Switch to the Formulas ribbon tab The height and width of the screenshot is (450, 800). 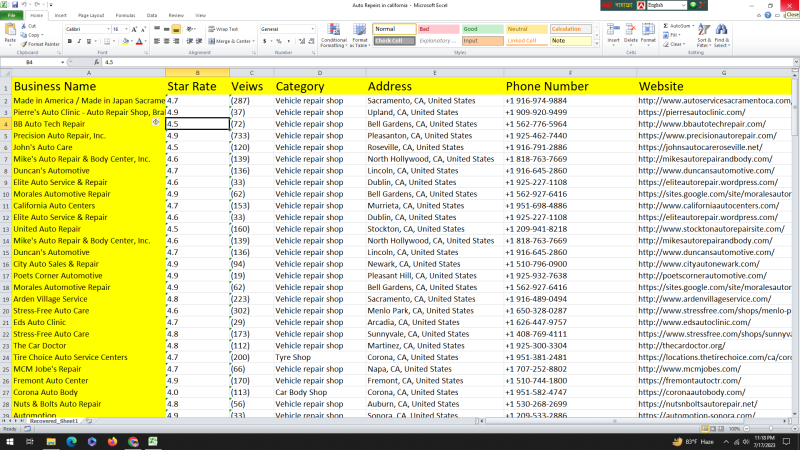click(x=126, y=15)
